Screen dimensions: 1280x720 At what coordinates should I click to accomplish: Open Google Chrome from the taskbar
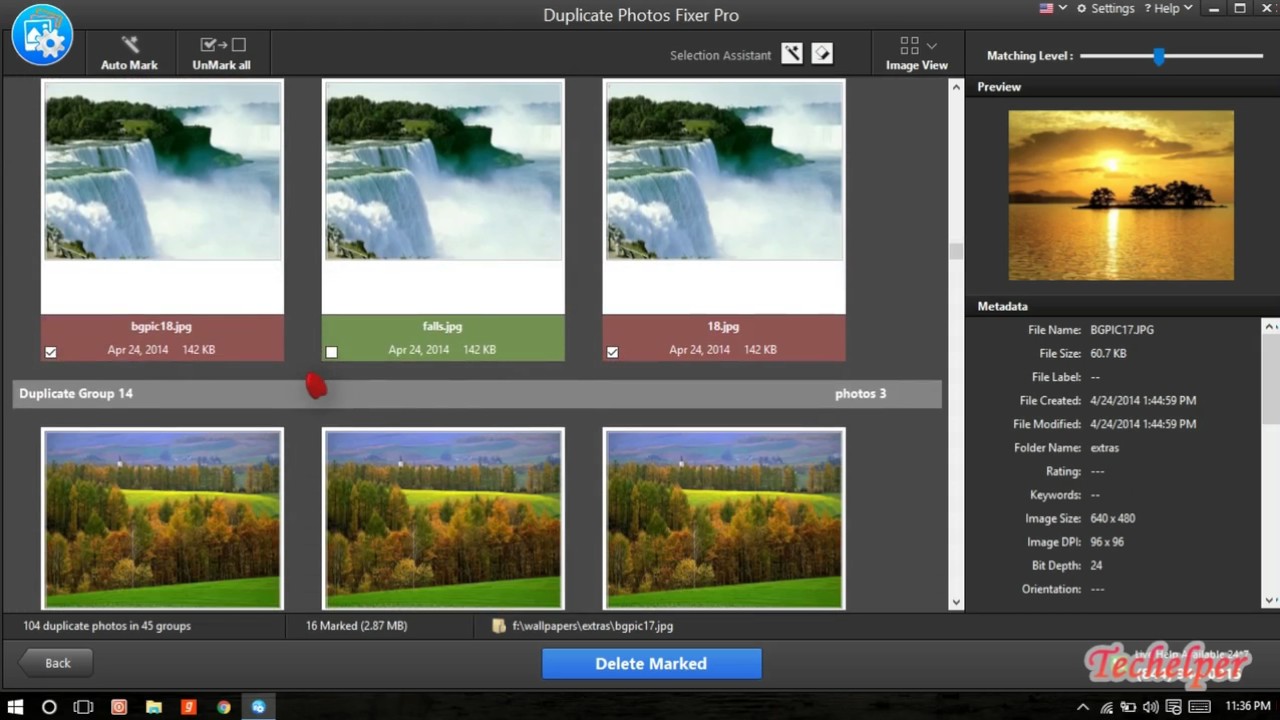[223, 707]
